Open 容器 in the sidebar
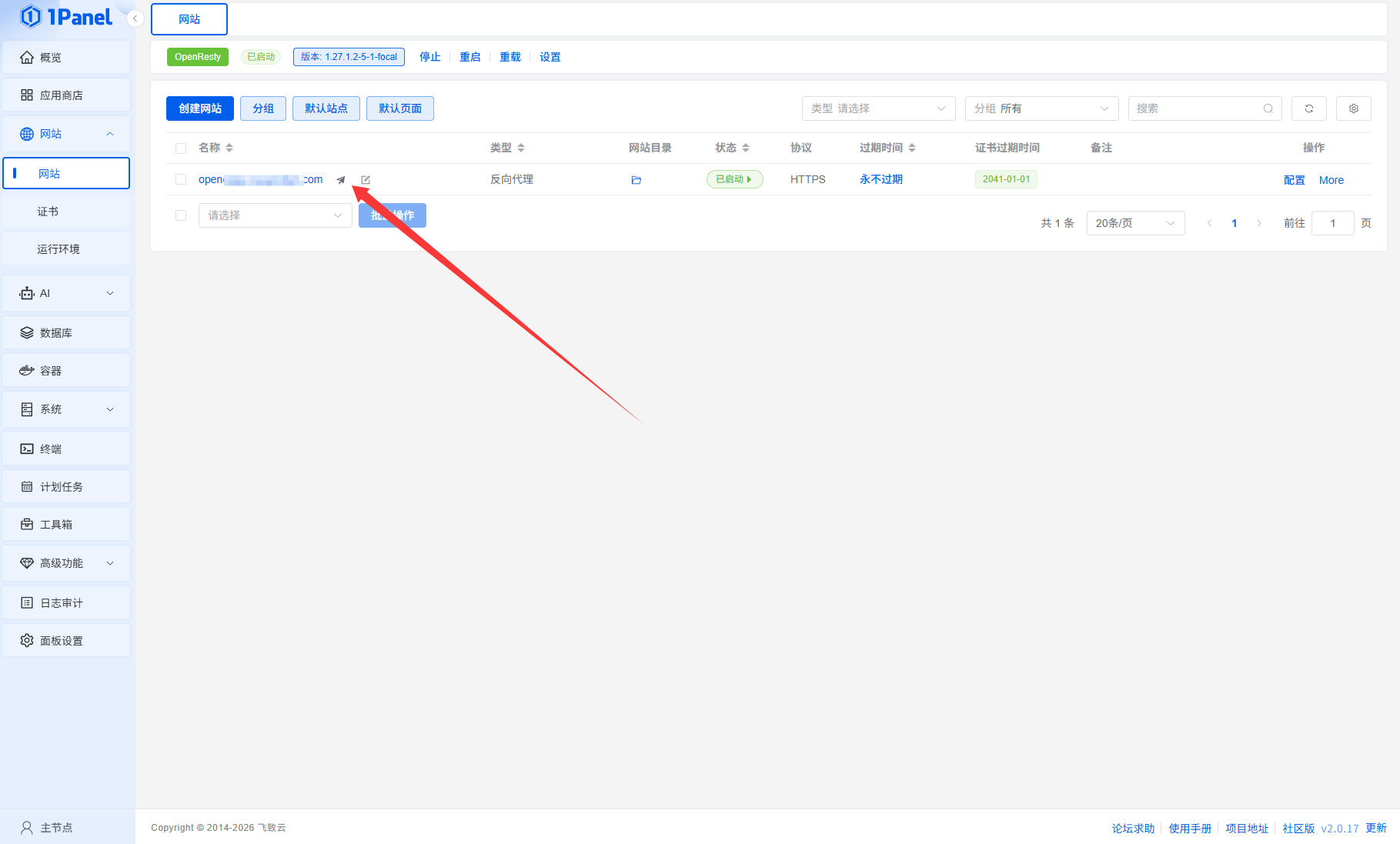This screenshot has height=844, width=1400. (51, 371)
